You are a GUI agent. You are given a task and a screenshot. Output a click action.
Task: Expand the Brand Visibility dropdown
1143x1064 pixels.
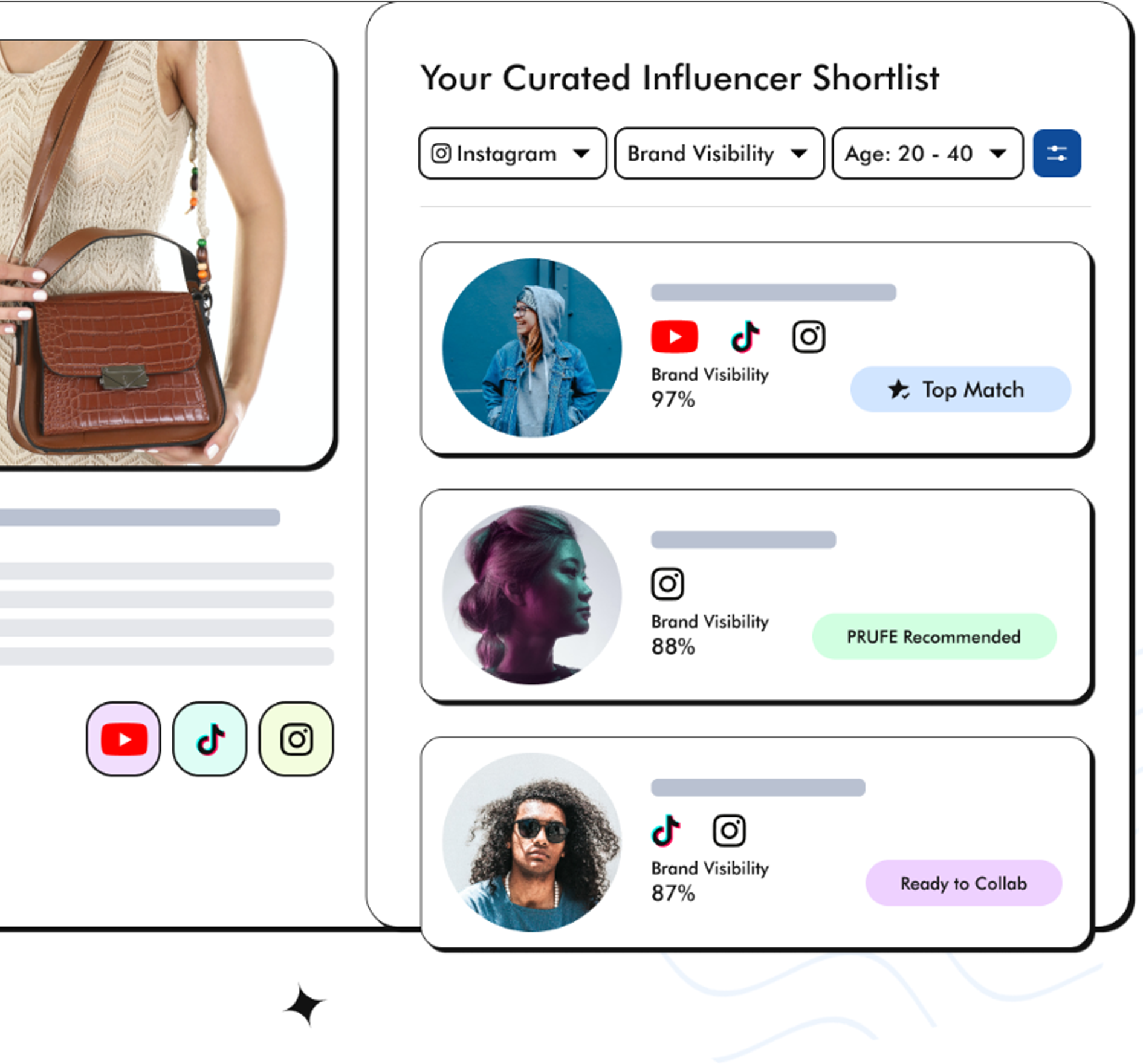719,153
